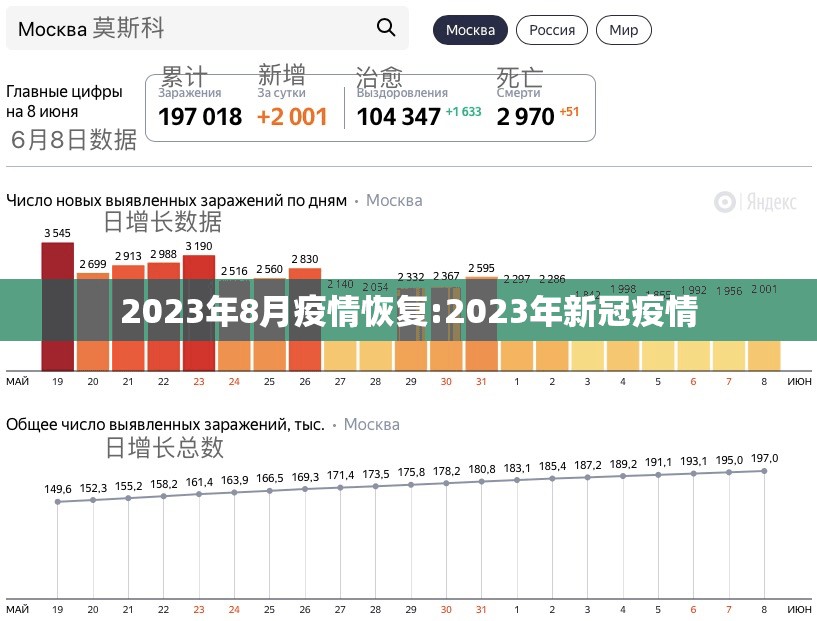This screenshot has height=621, width=817.
Task: Click the deaths value 2 970
Action: [x=525, y=117]
